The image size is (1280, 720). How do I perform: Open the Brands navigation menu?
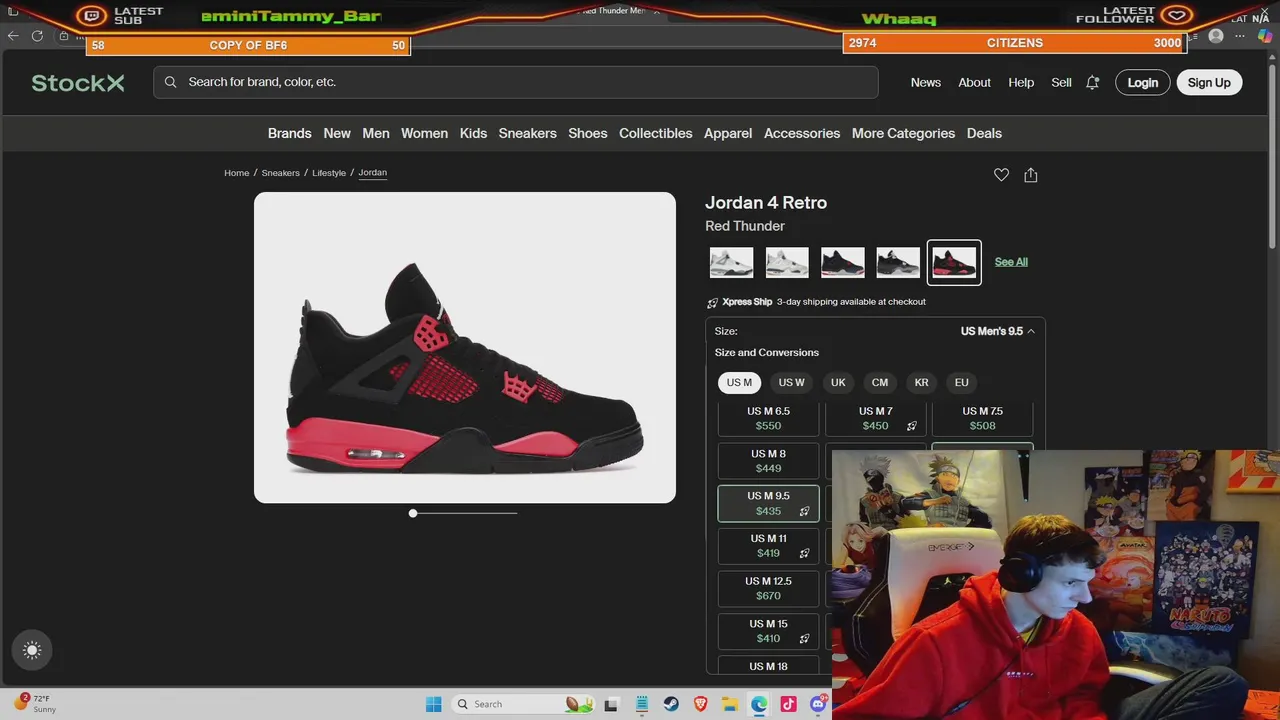[x=290, y=133]
